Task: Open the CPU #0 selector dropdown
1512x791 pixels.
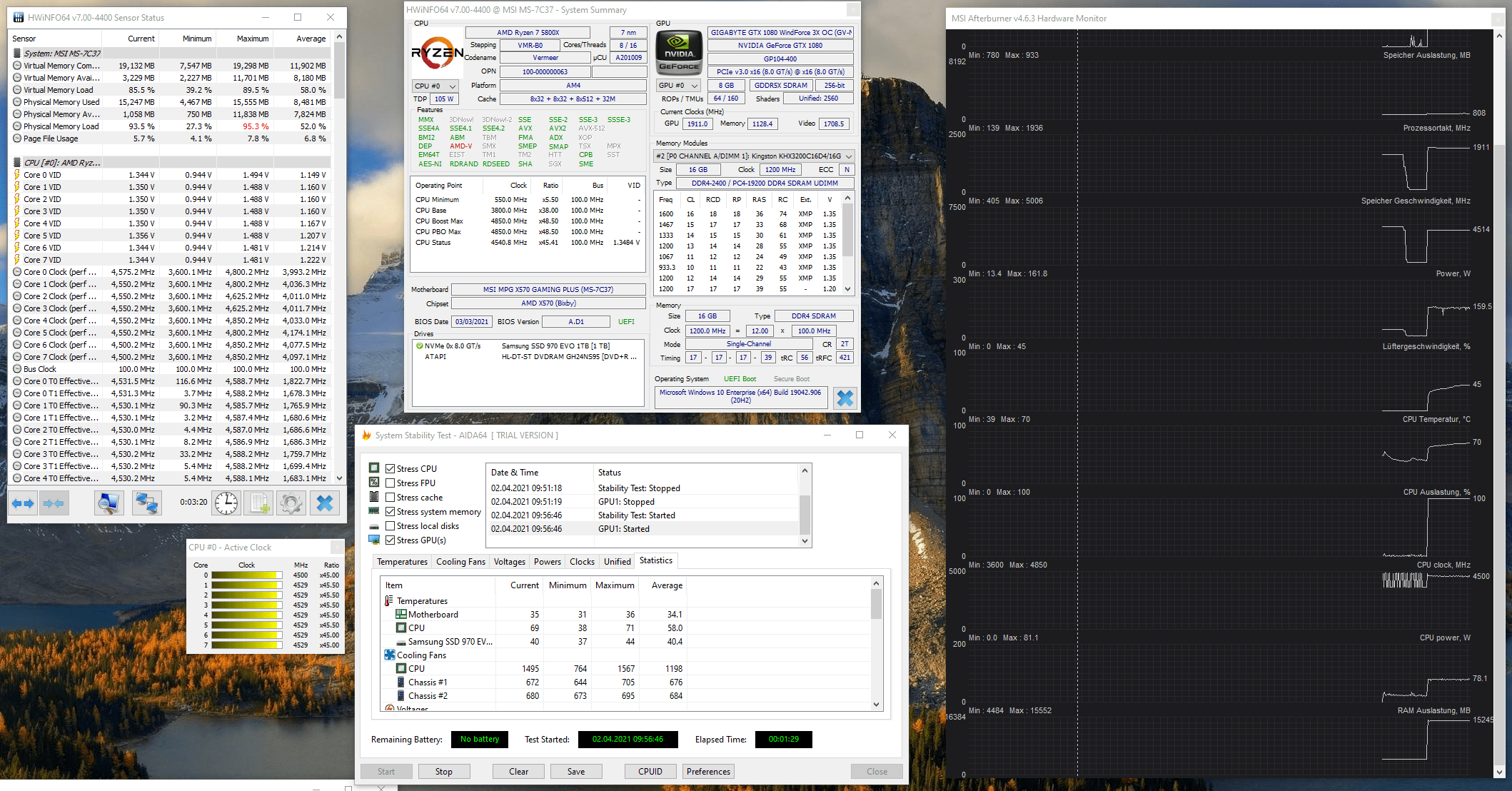Action: (435, 86)
